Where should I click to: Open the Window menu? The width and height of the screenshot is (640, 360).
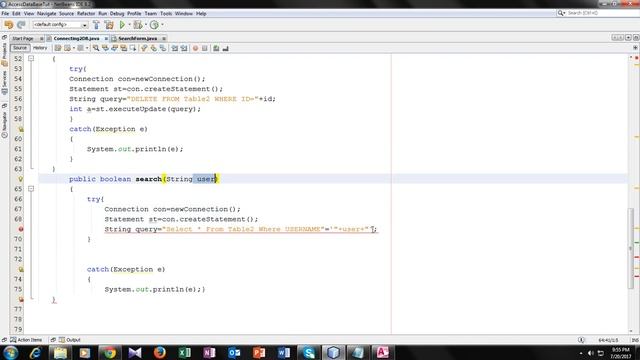(x=184, y=13)
